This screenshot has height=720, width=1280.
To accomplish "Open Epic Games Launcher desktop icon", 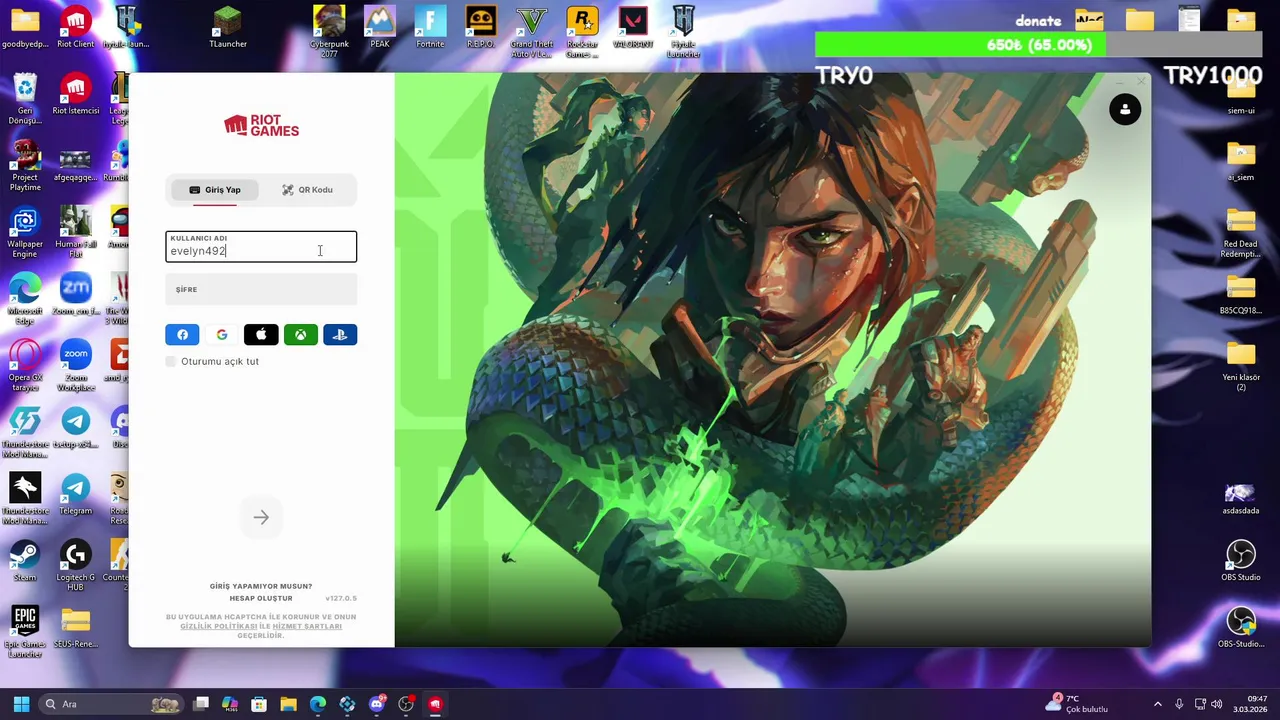I will tap(25, 632).
